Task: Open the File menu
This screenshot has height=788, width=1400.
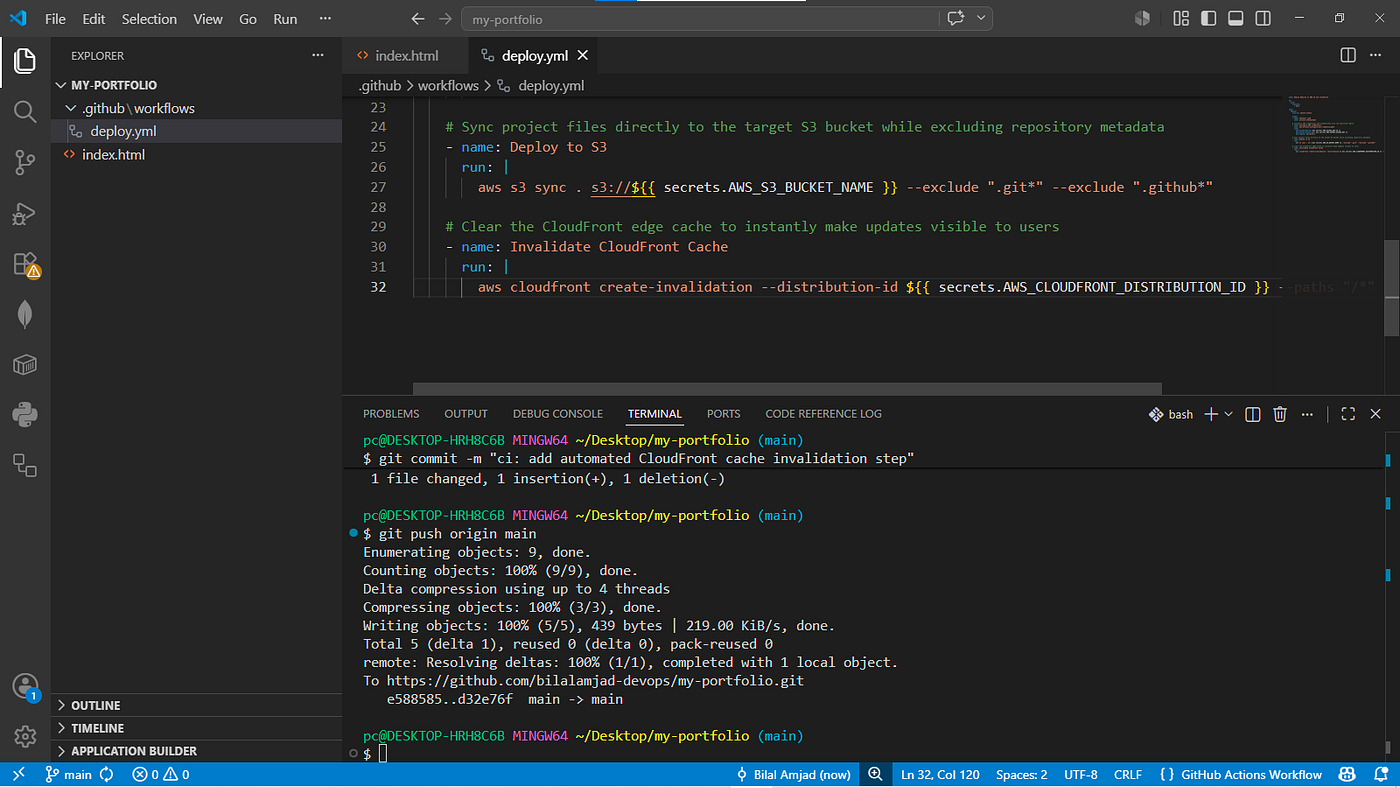Action: (x=56, y=19)
